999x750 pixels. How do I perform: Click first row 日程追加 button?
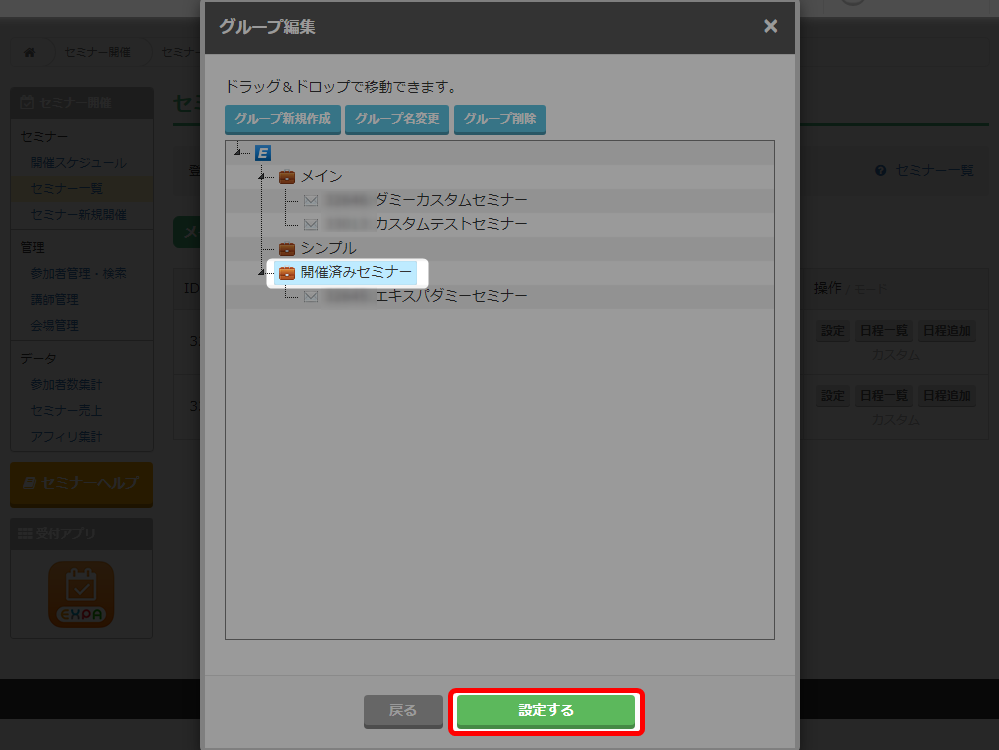pyautogui.click(x=946, y=331)
